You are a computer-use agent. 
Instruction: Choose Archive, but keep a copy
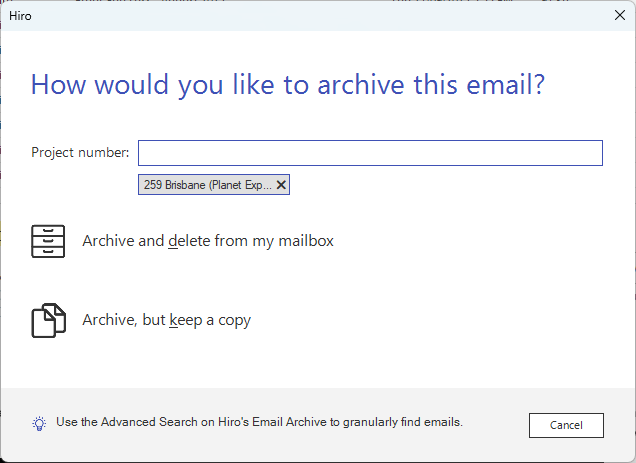(166, 321)
